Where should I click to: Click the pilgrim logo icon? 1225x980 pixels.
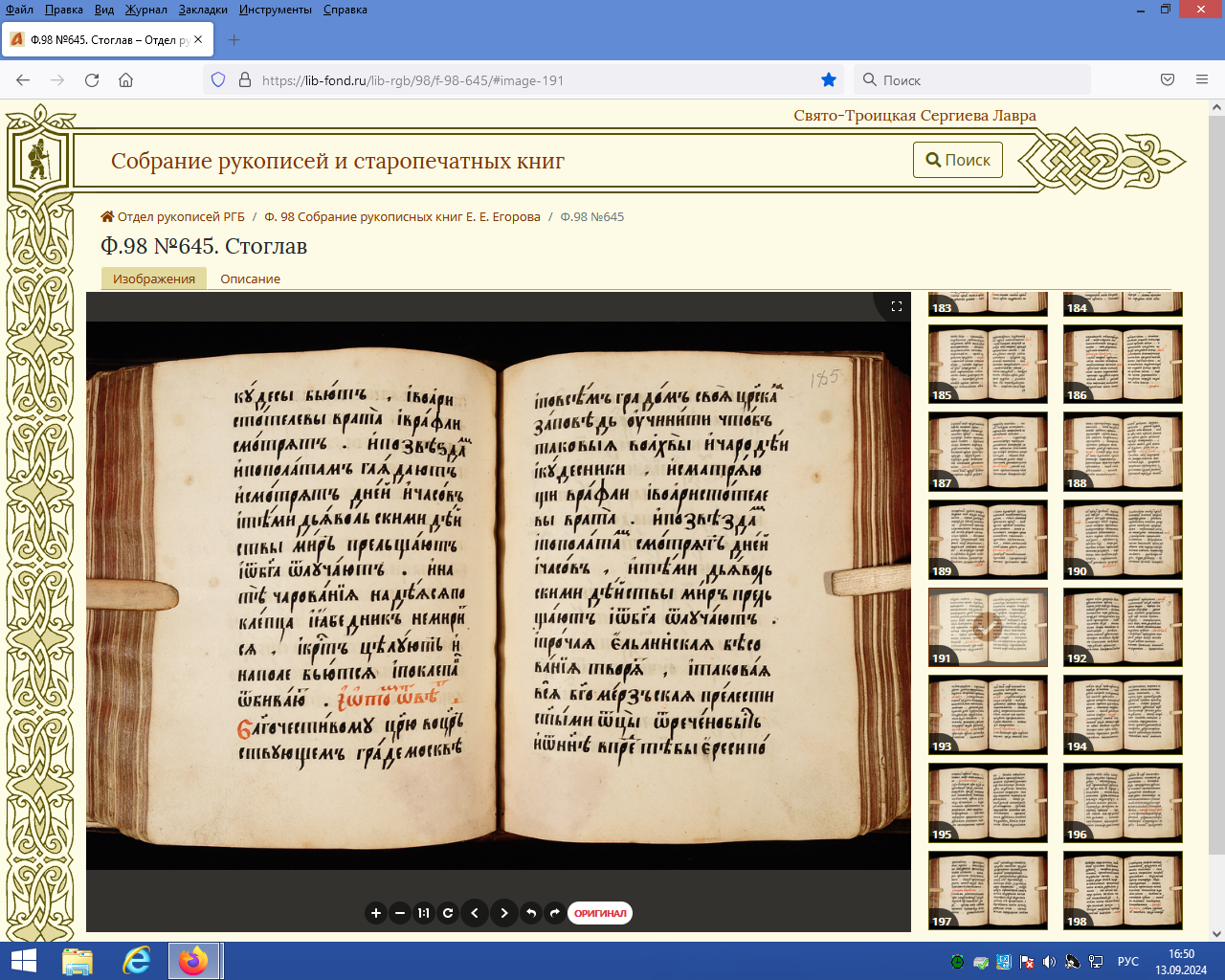point(38,161)
